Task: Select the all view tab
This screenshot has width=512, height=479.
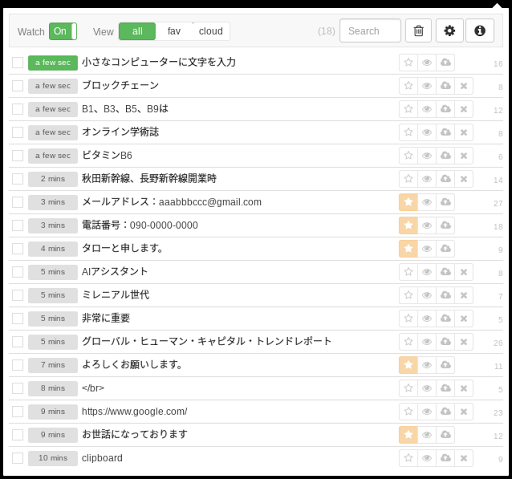Action: pyautogui.click(x=137, y=31)
